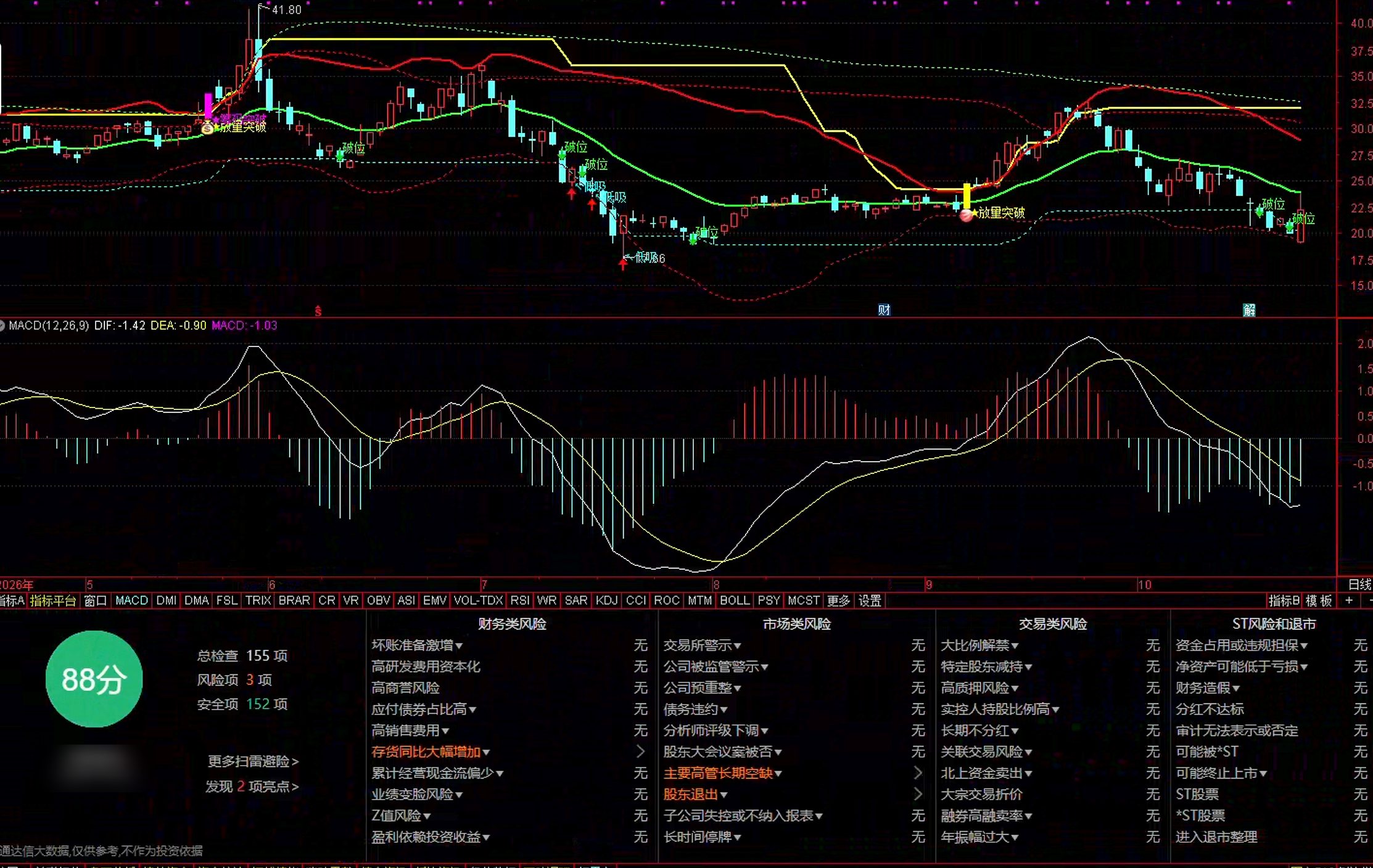Select the MACD indicator tab

point(131,600)
